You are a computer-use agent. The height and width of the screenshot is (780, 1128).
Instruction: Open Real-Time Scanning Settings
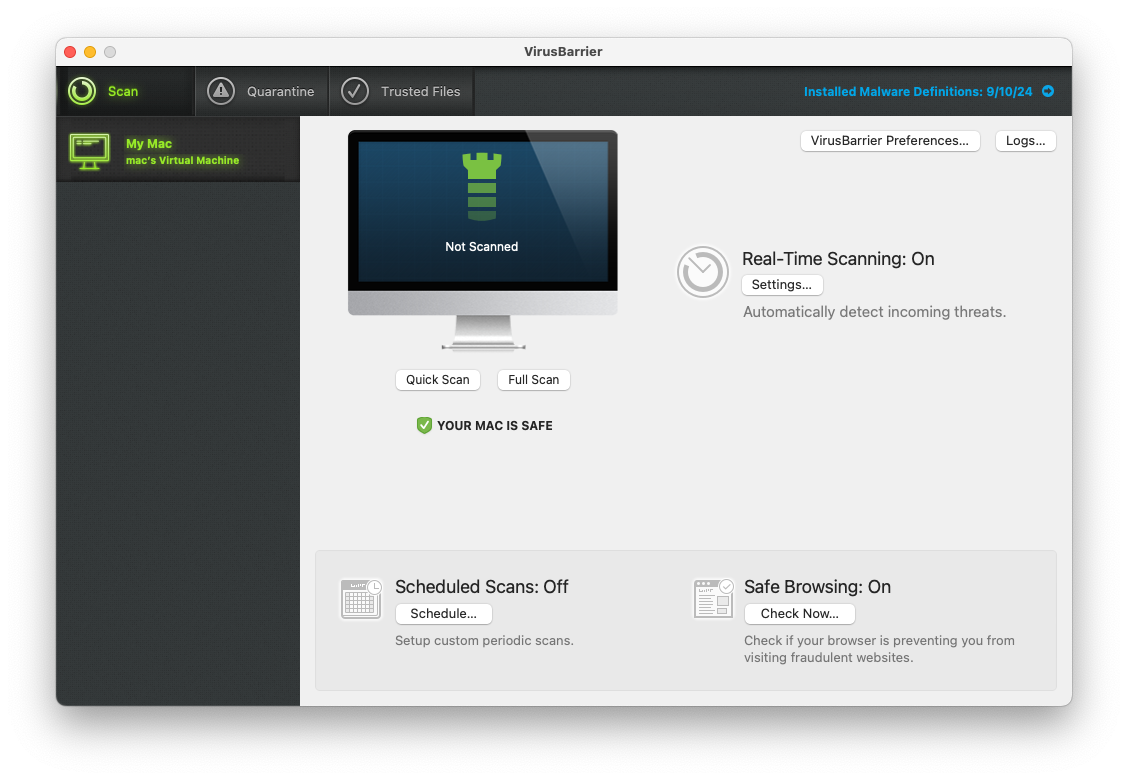pos(781,285)
